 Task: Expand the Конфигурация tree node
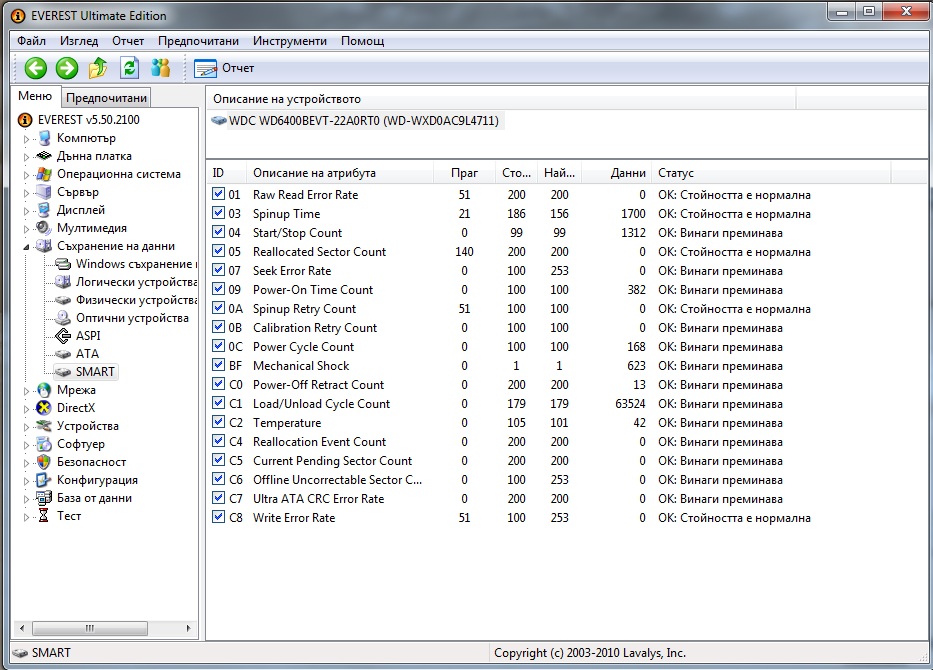(x=26, y=481)
